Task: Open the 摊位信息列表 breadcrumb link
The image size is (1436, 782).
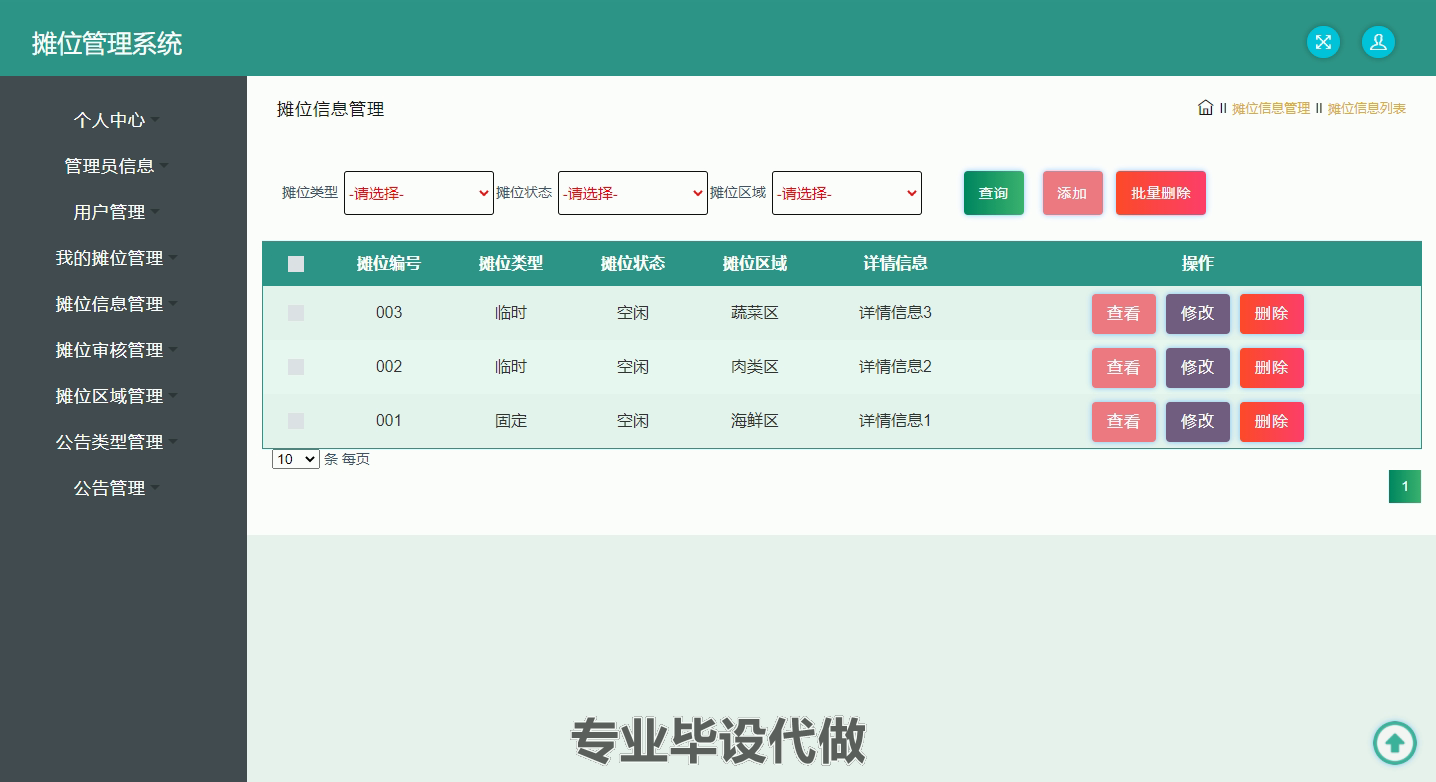Action: pyautogui.click(x=1367, y=108)
